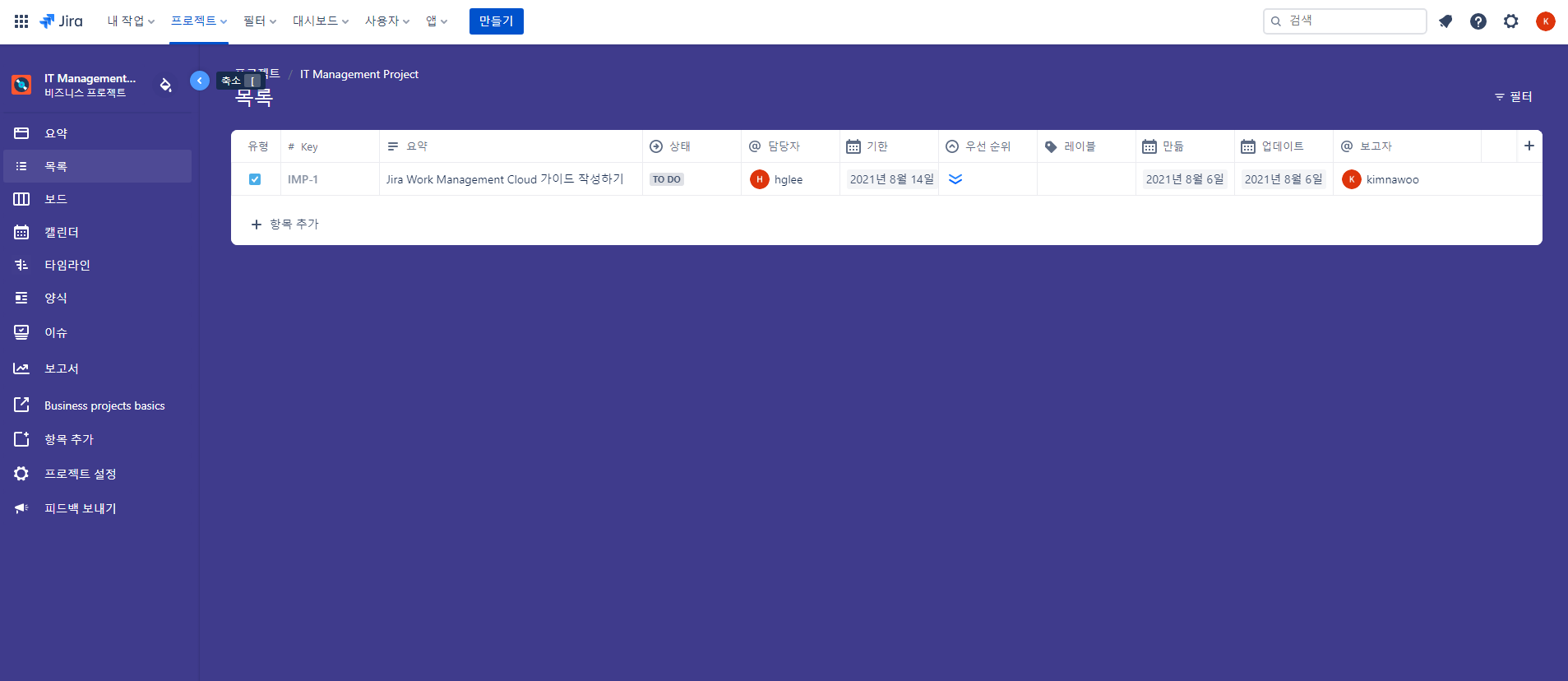Click created date cell for IMP-1
The width and height of the screenshot is (1568, 681).
1185,179
